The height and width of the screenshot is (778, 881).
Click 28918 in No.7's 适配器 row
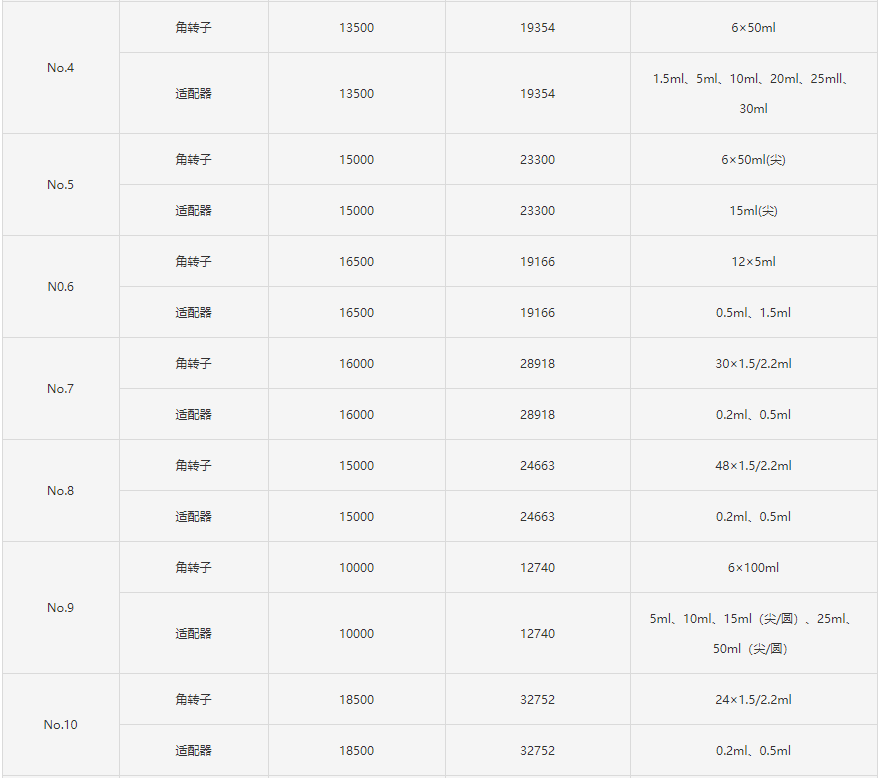click(537, 415)
